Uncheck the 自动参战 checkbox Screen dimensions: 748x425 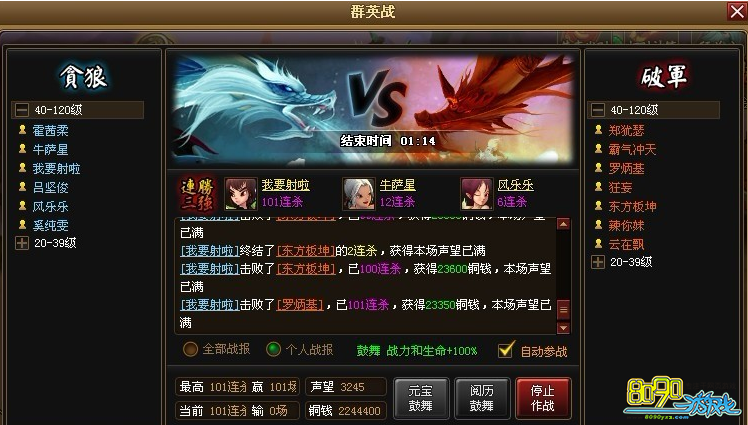click(x=506, y=350)
